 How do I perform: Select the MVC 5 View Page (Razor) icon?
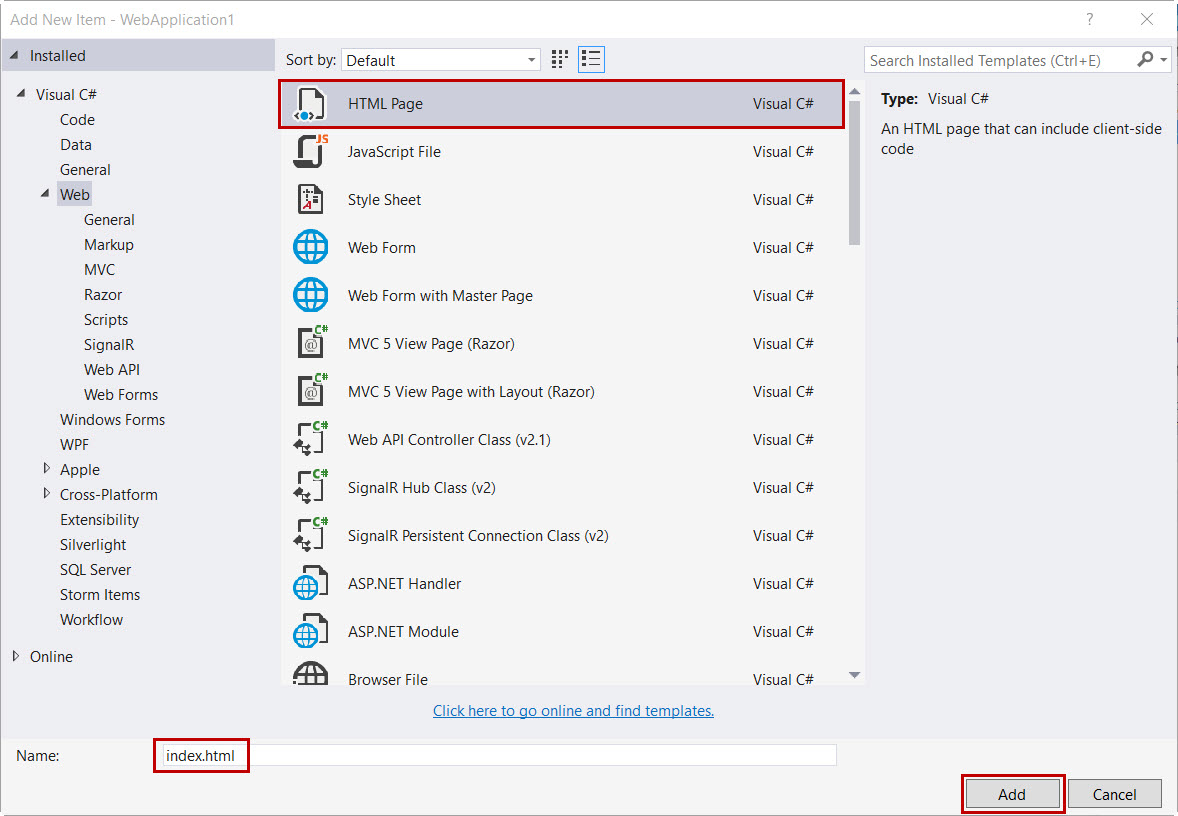coord(310,343)
